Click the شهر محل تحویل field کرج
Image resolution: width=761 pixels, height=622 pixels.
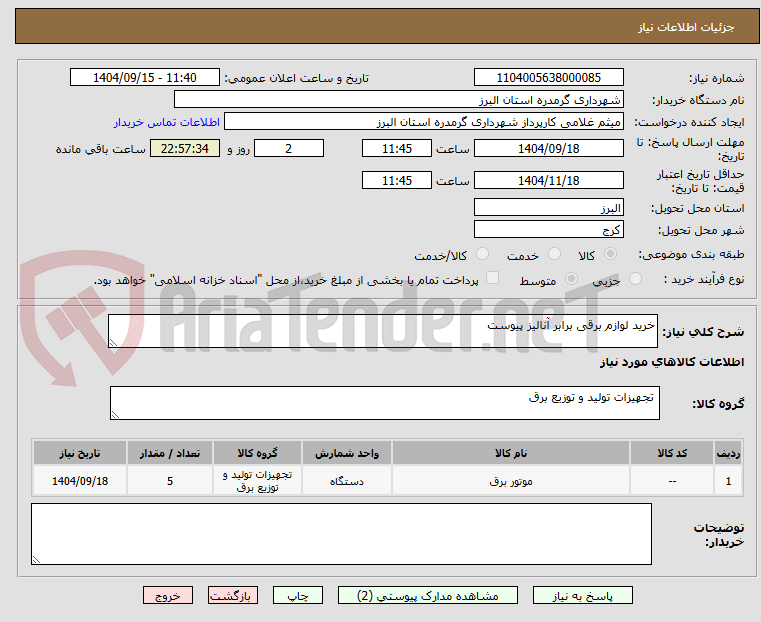[548, 229]
